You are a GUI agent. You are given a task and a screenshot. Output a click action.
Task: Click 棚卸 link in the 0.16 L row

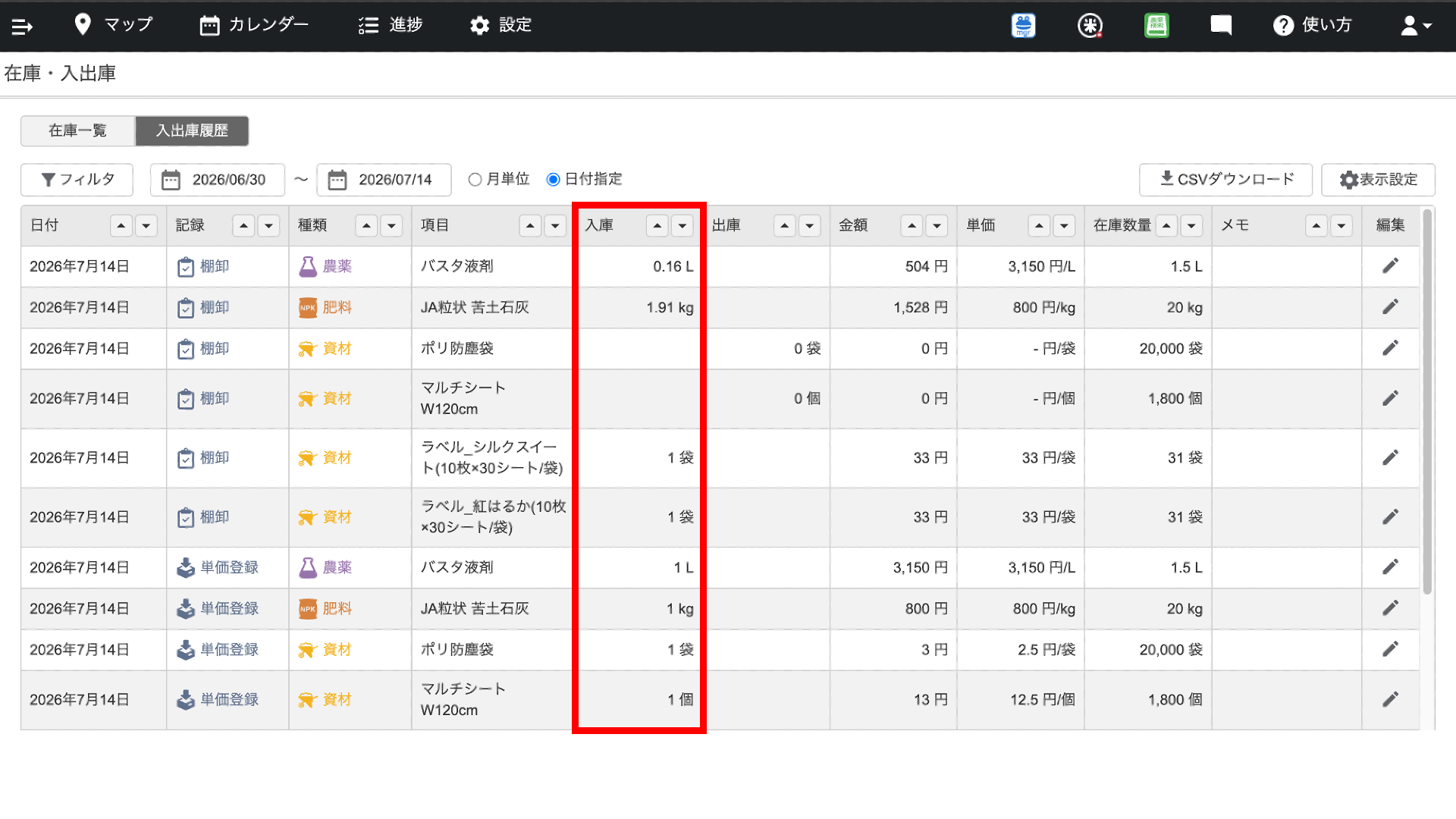[203, 266]
